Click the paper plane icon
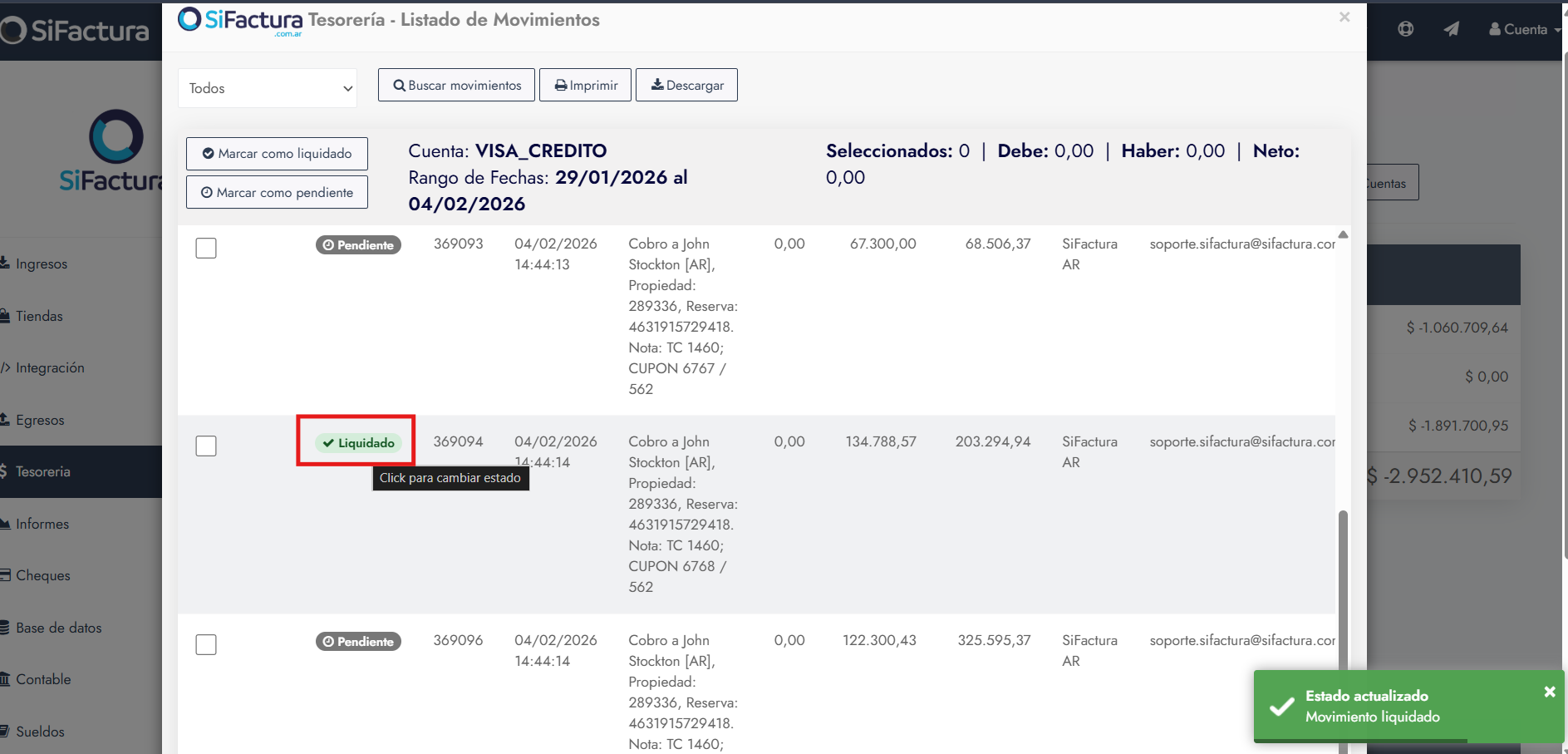The width and height of the screenshot is (1568, 754). coord(1451,29)
